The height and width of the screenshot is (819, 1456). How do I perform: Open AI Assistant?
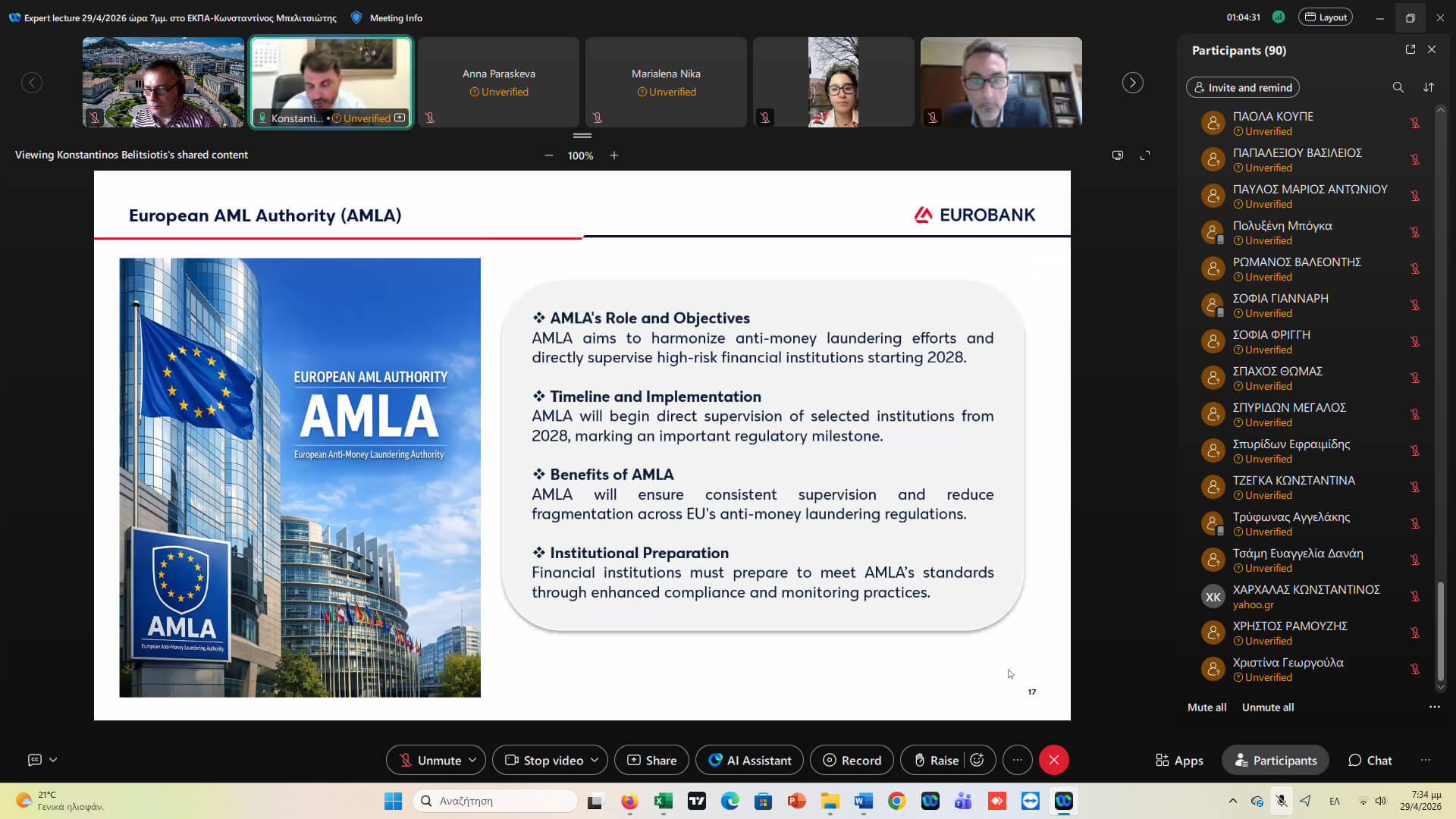(749, 760)
